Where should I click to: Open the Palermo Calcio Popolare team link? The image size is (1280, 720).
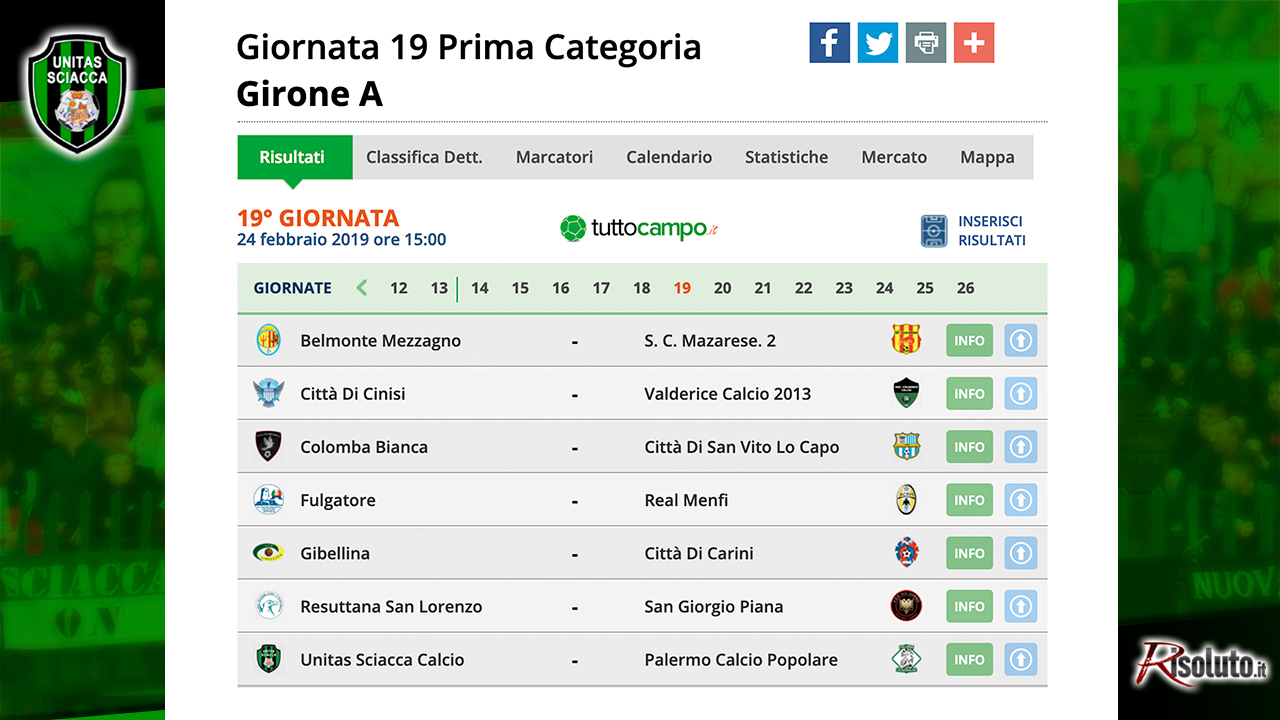click(x=741, y=660)
